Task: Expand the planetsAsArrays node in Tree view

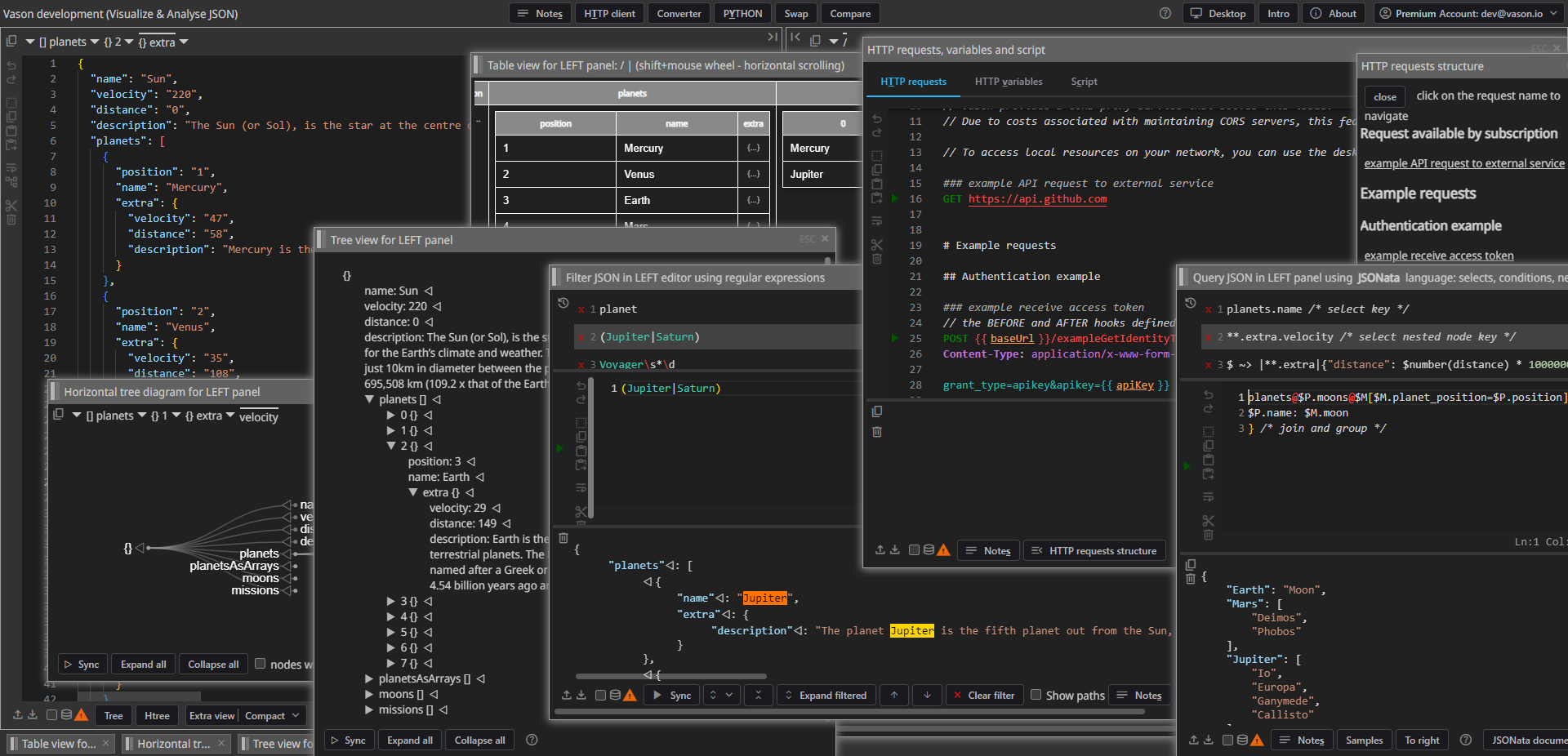Action: click(x=369, y=678)
